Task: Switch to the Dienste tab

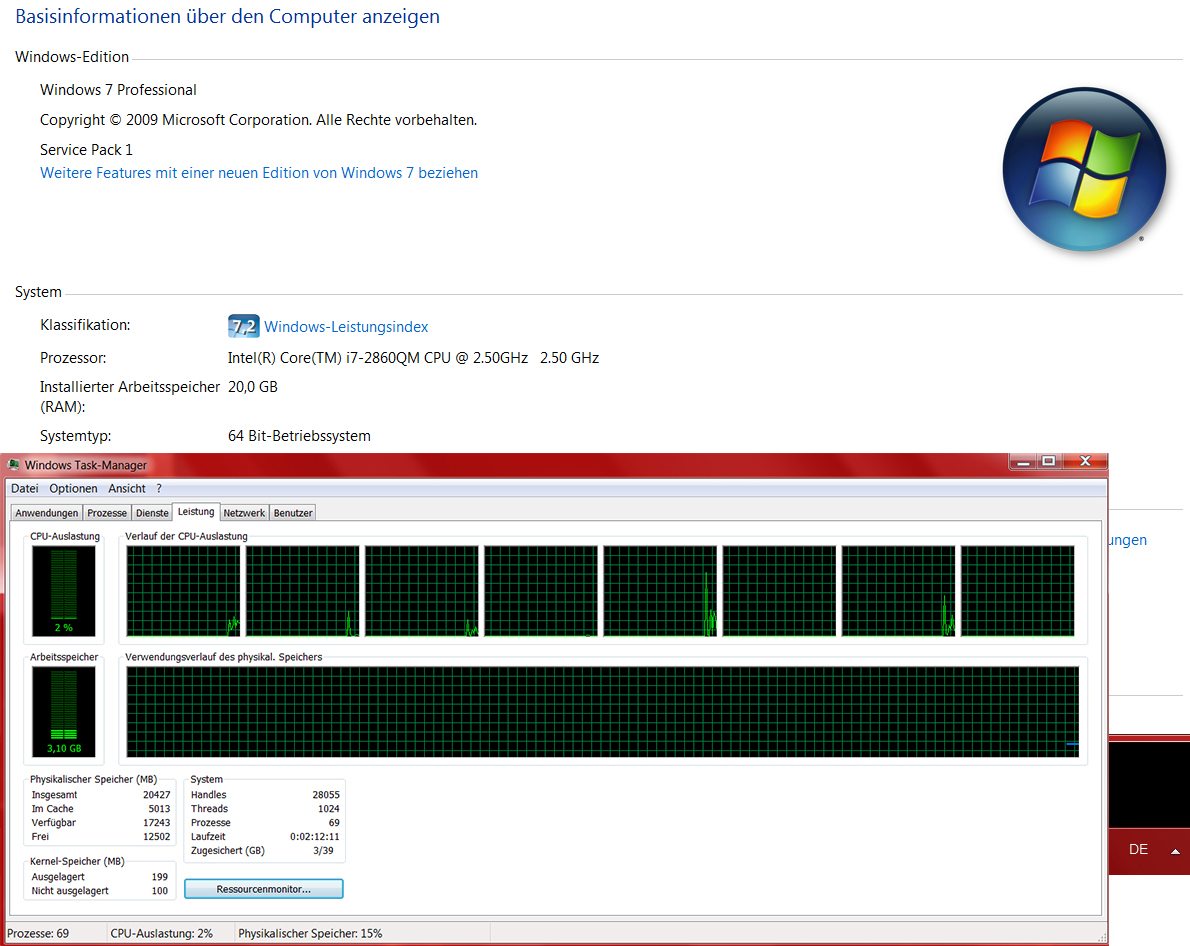Action: [152, 513]
